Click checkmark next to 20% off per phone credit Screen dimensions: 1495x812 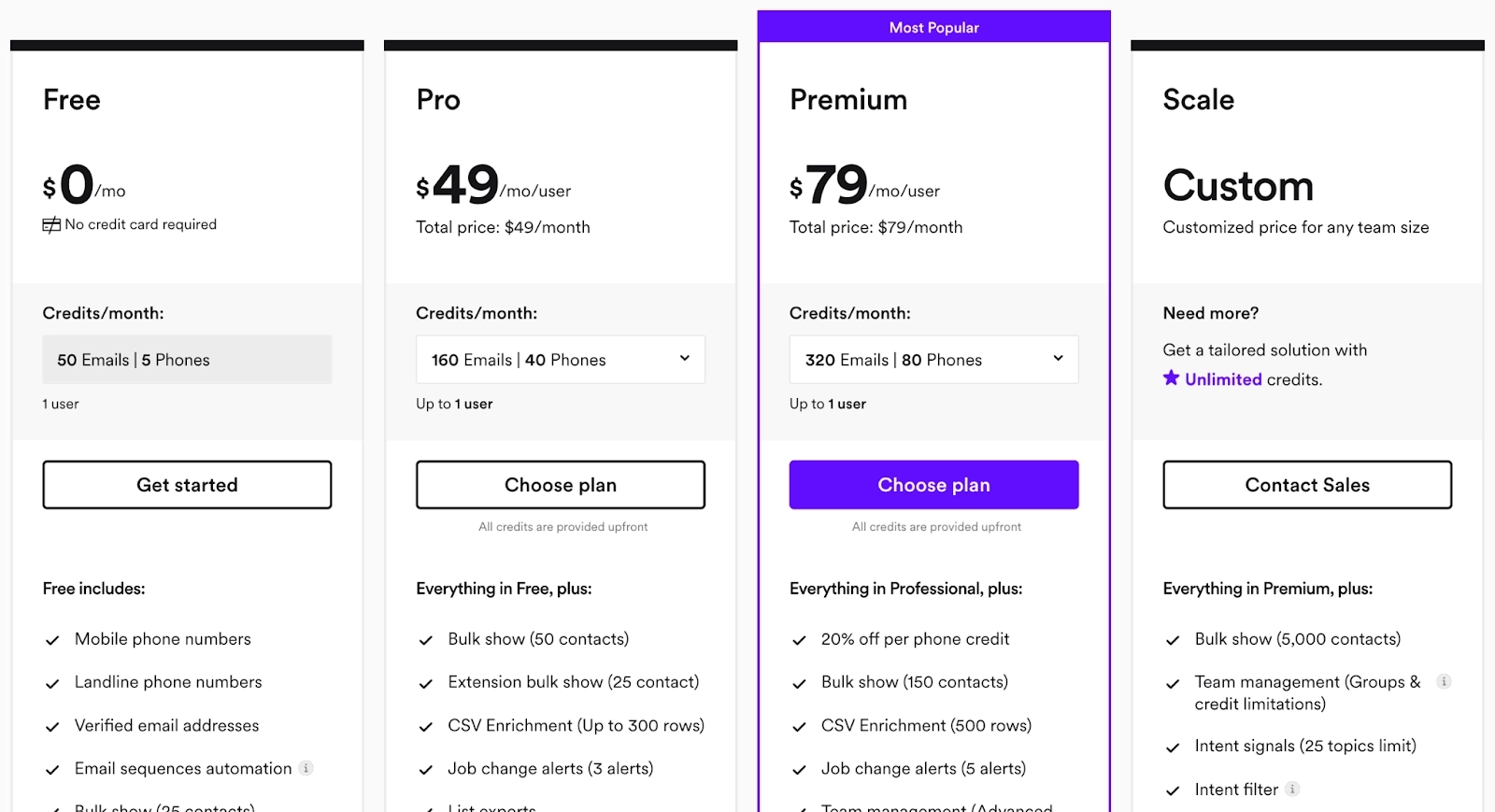(x=799, y=640)
